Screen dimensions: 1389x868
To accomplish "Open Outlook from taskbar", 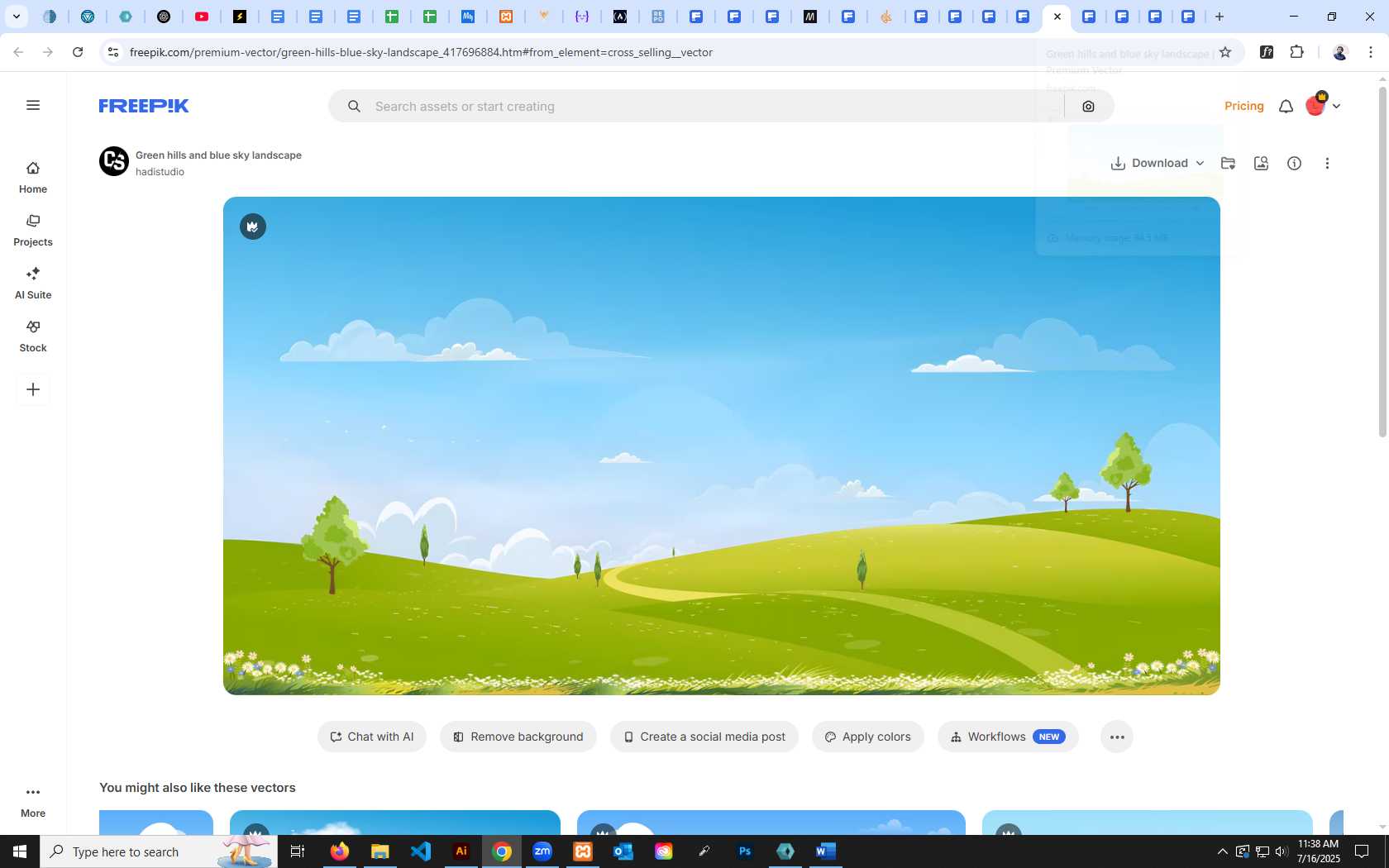I will 623,851.
